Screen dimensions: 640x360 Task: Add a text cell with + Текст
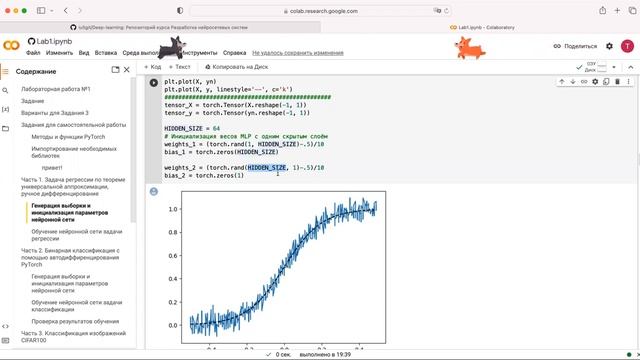tap(180, 67)
